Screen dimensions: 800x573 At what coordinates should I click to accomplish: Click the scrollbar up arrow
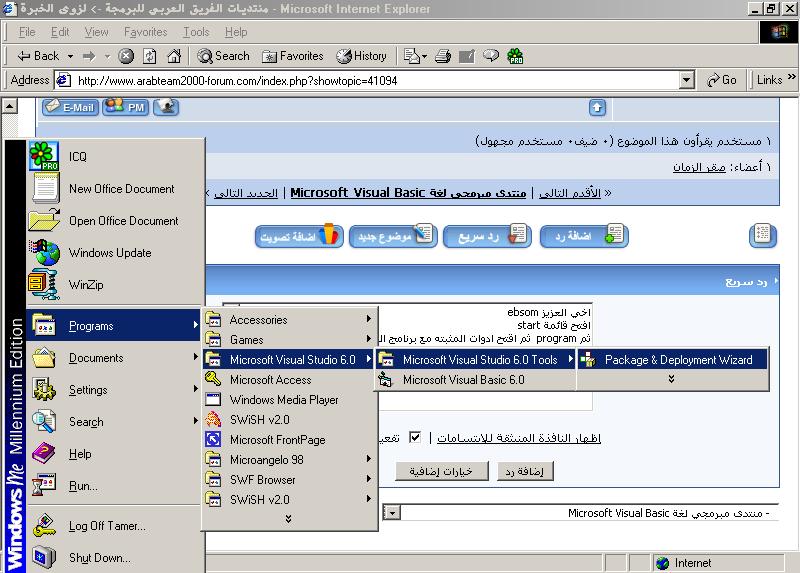point(10,106)
